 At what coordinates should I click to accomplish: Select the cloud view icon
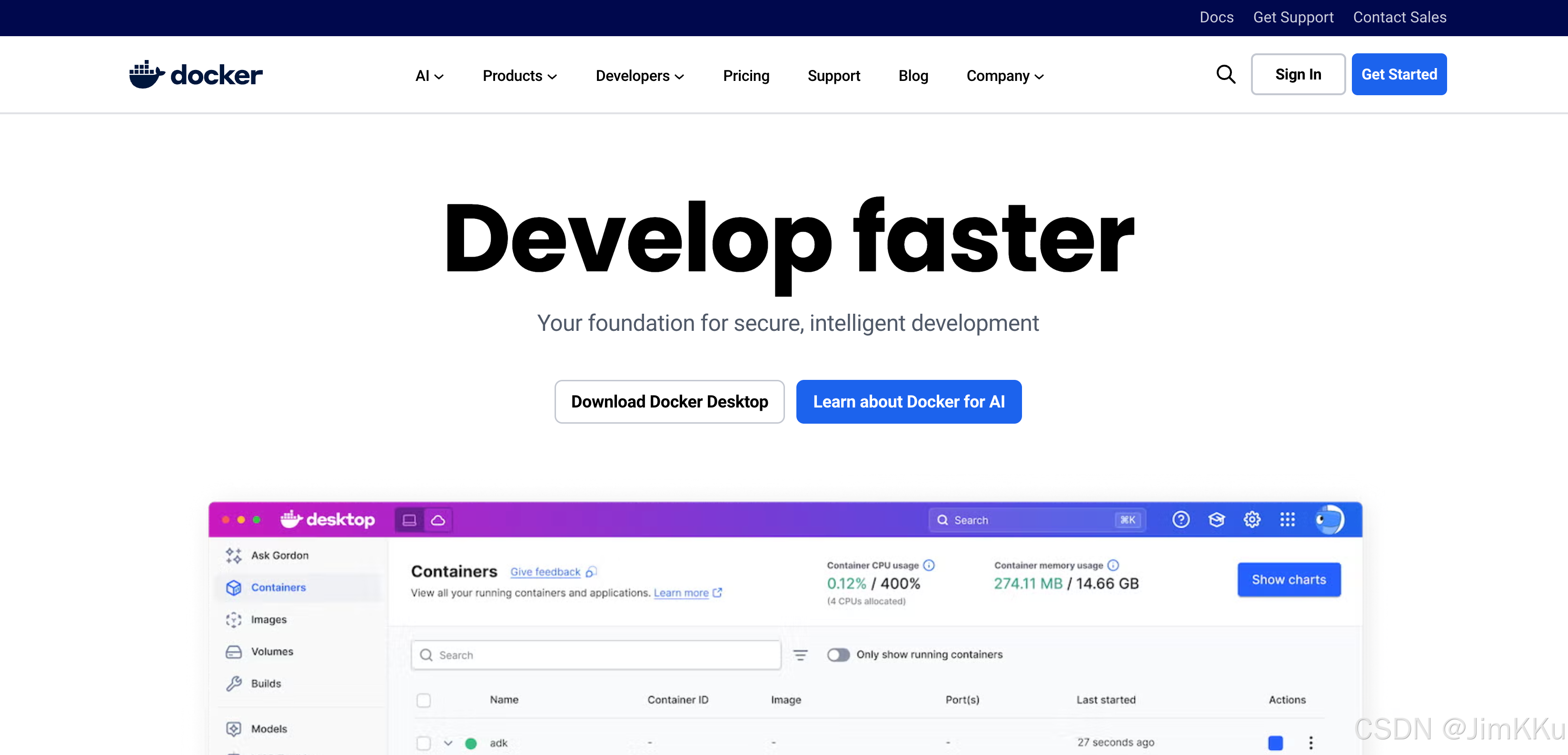point(438,520)
